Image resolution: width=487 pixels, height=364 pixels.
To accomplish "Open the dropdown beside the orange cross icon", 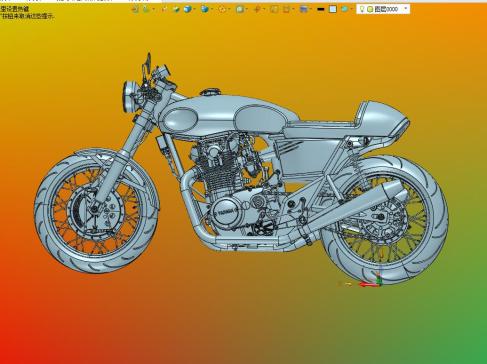I will click(264, 9).
